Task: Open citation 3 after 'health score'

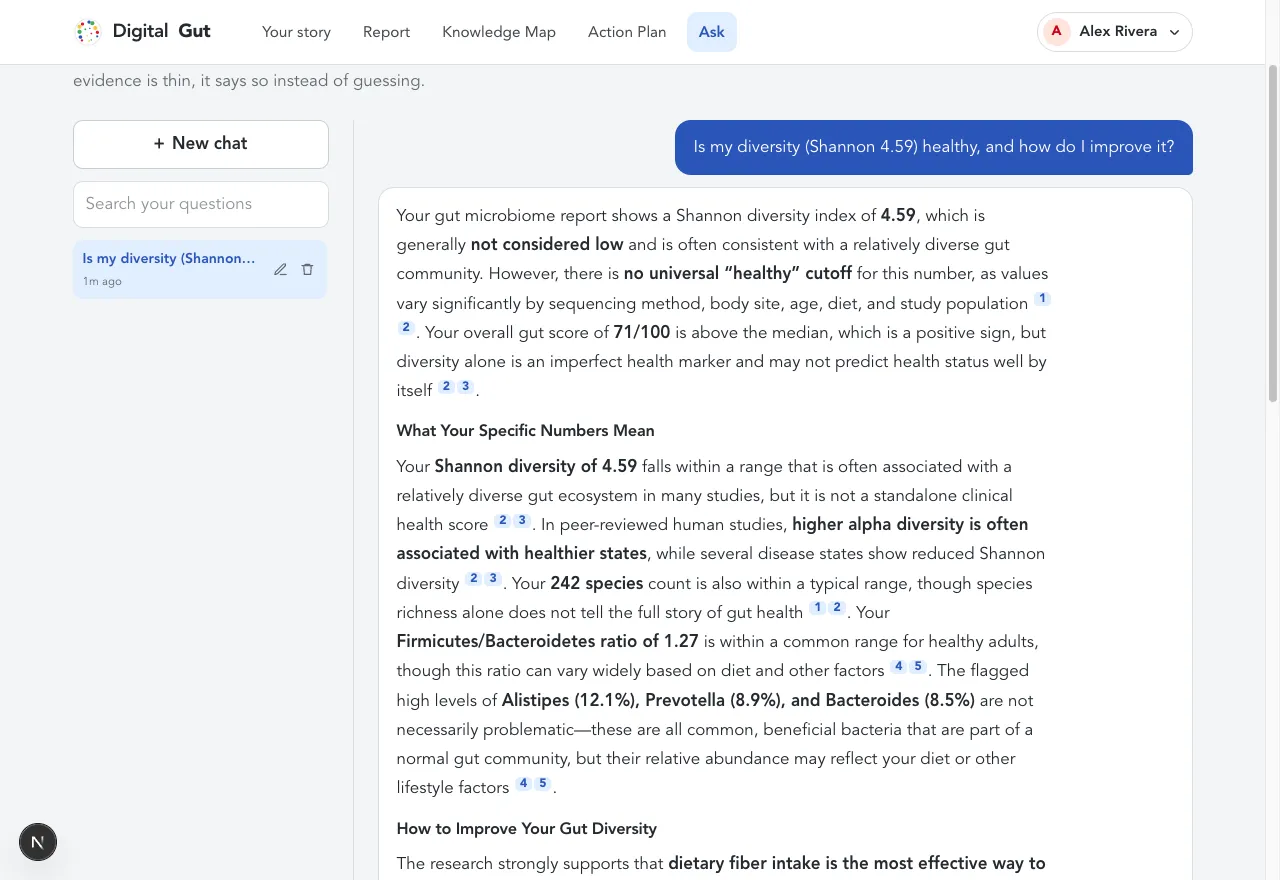Action: click(x=522, y=520)
